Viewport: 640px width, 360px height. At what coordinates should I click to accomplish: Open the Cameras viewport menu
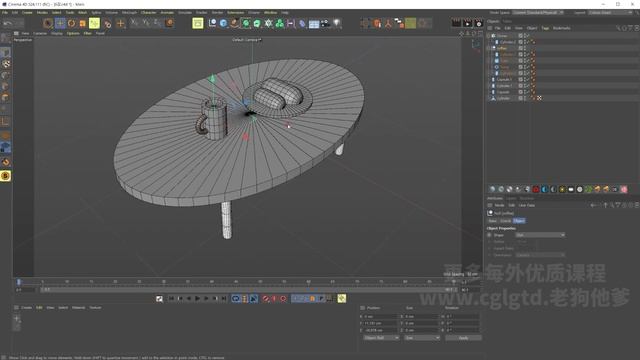(40, 33)
